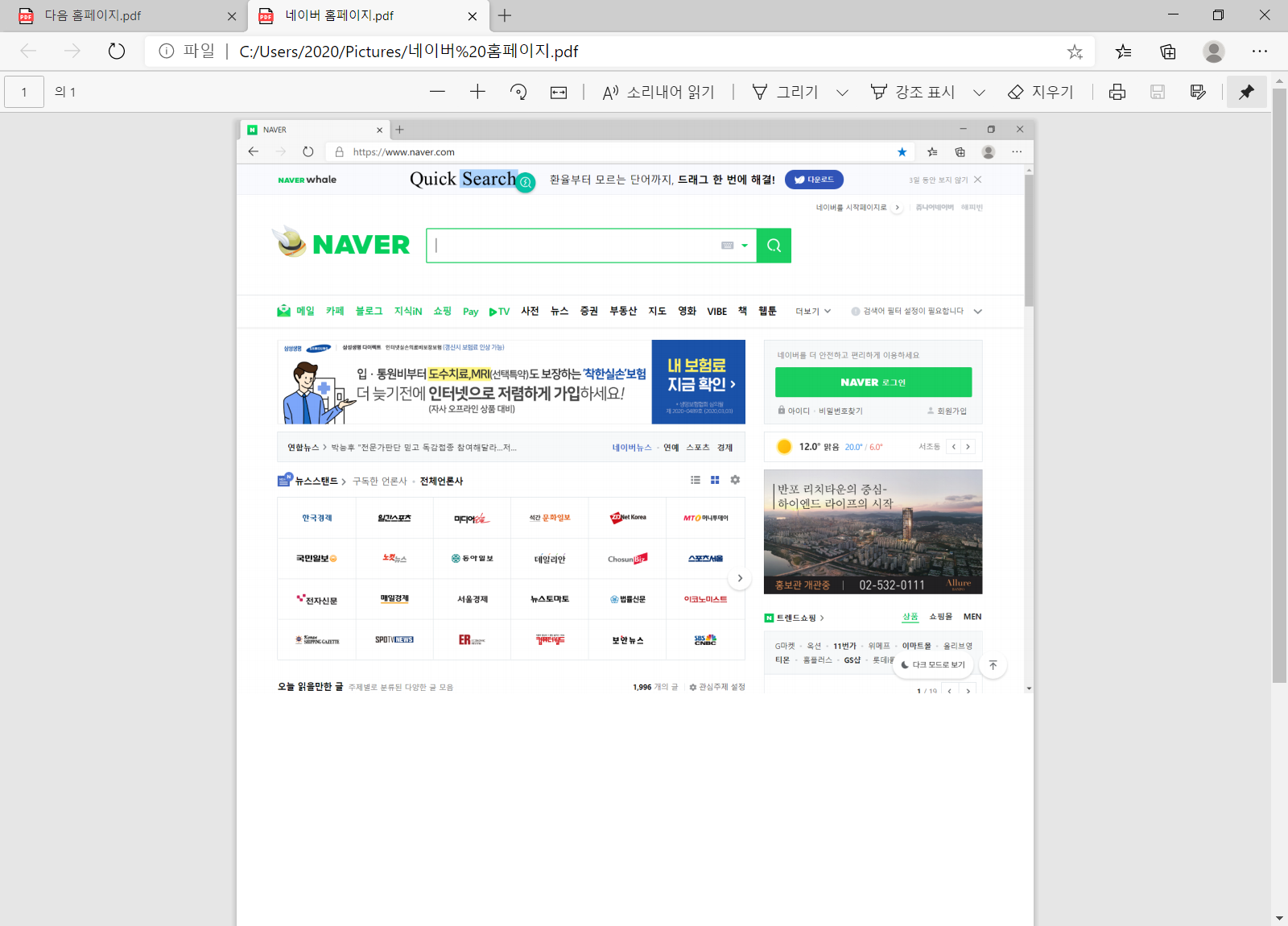Select 전체언론사 in newsstand
The width and height of the screenshot is (1288, 926).
coord(441,482)
